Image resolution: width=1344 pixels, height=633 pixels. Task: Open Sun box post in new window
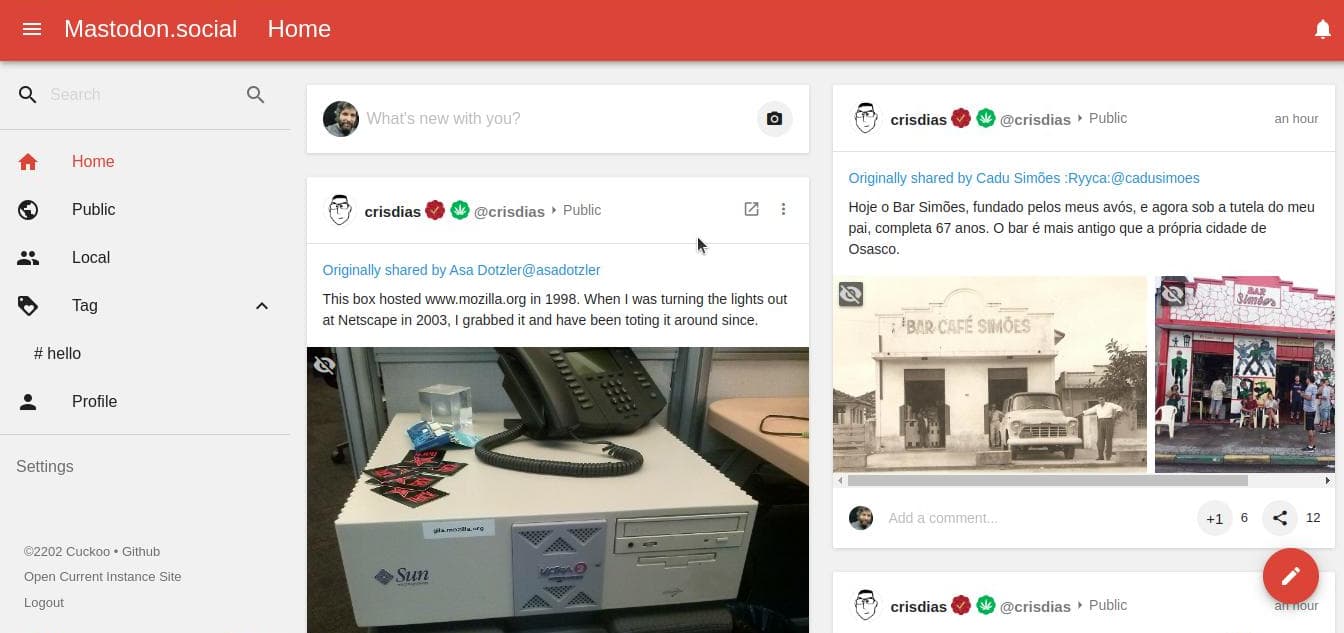751,210
